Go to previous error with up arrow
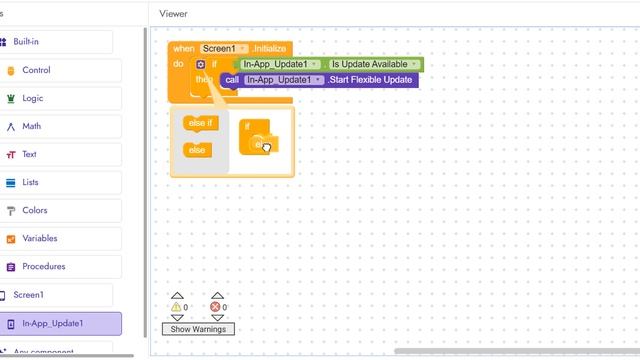 pyautogui.click(x=217, y=296)
